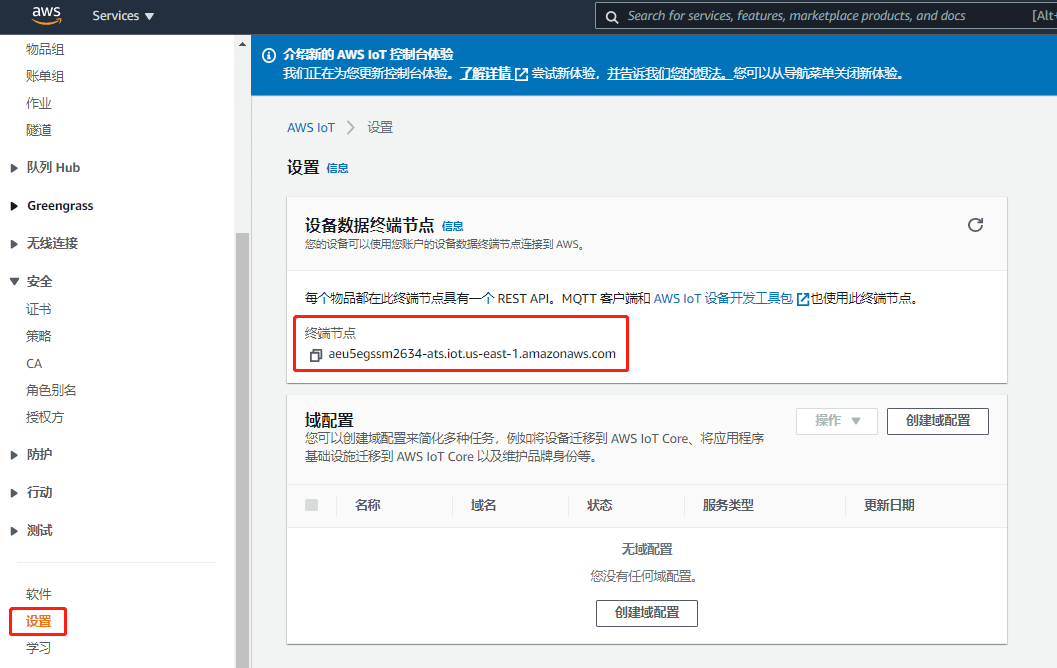The height and width of the screenshot is (668, 1057).
Task: Click the magnifier search icon
Action: 611,17
